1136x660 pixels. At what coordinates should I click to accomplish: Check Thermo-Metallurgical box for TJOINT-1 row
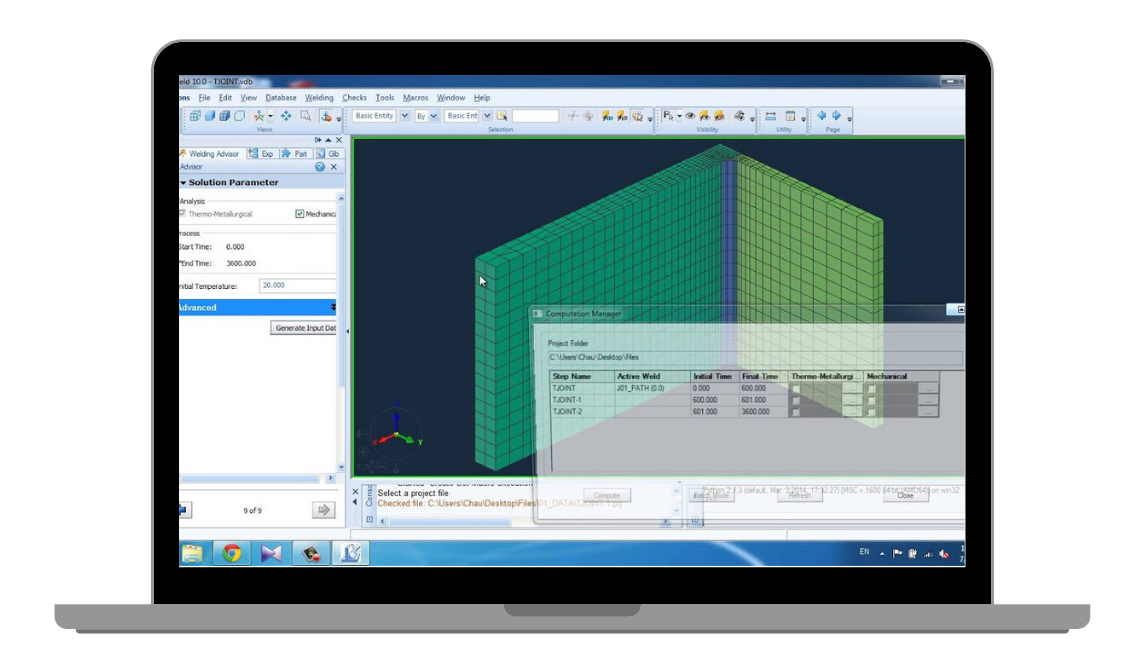(795, 400)
